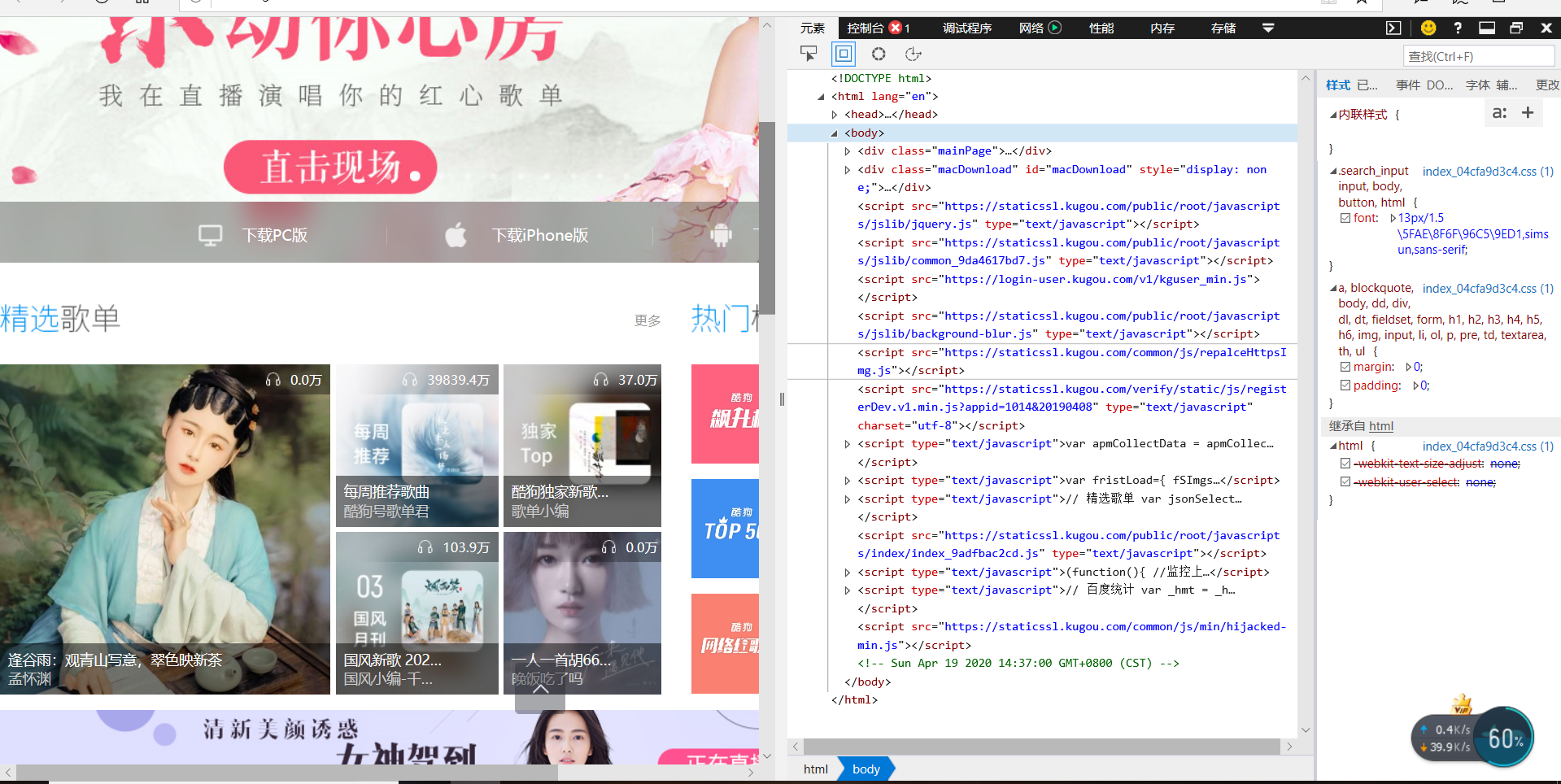Click the a: pseudo-class state button
This screenshot has height=784, width=1561.
pyautogui.click(x=1499, y=113)
